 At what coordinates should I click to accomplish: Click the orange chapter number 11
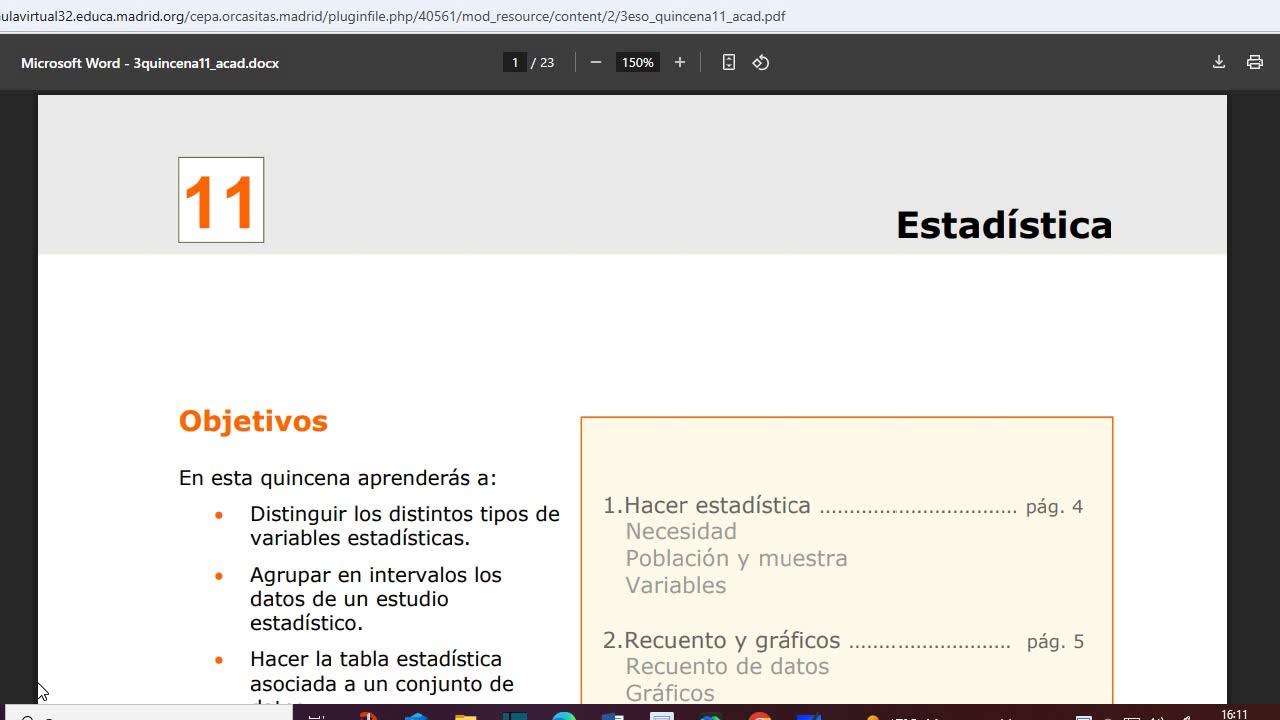(221, 200)
